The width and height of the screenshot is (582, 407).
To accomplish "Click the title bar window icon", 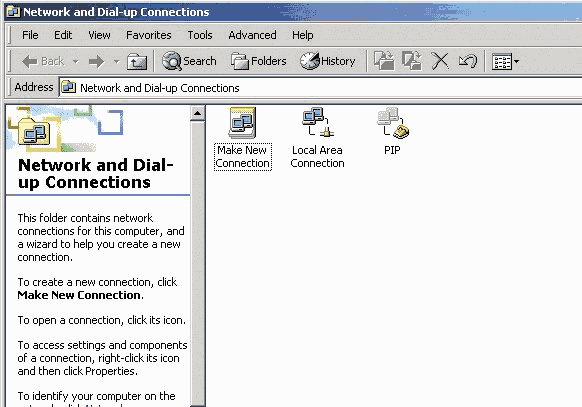I will click(13, 12).
